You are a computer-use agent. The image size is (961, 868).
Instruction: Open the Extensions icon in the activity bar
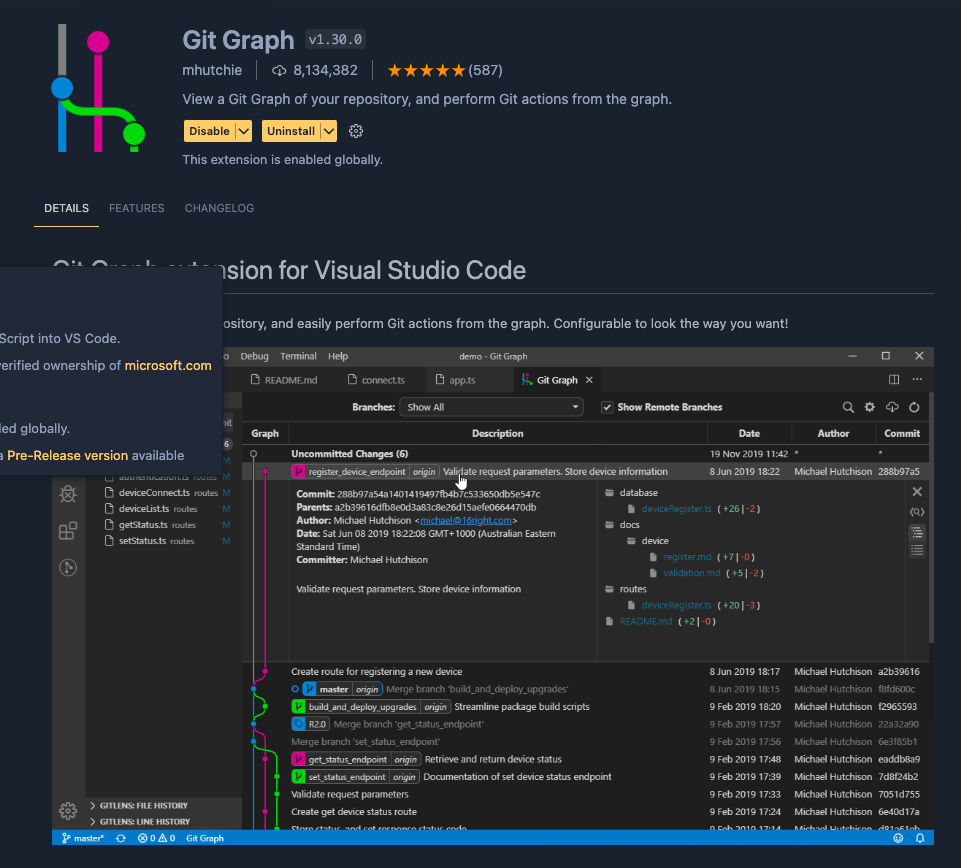(x=68, y=531)
